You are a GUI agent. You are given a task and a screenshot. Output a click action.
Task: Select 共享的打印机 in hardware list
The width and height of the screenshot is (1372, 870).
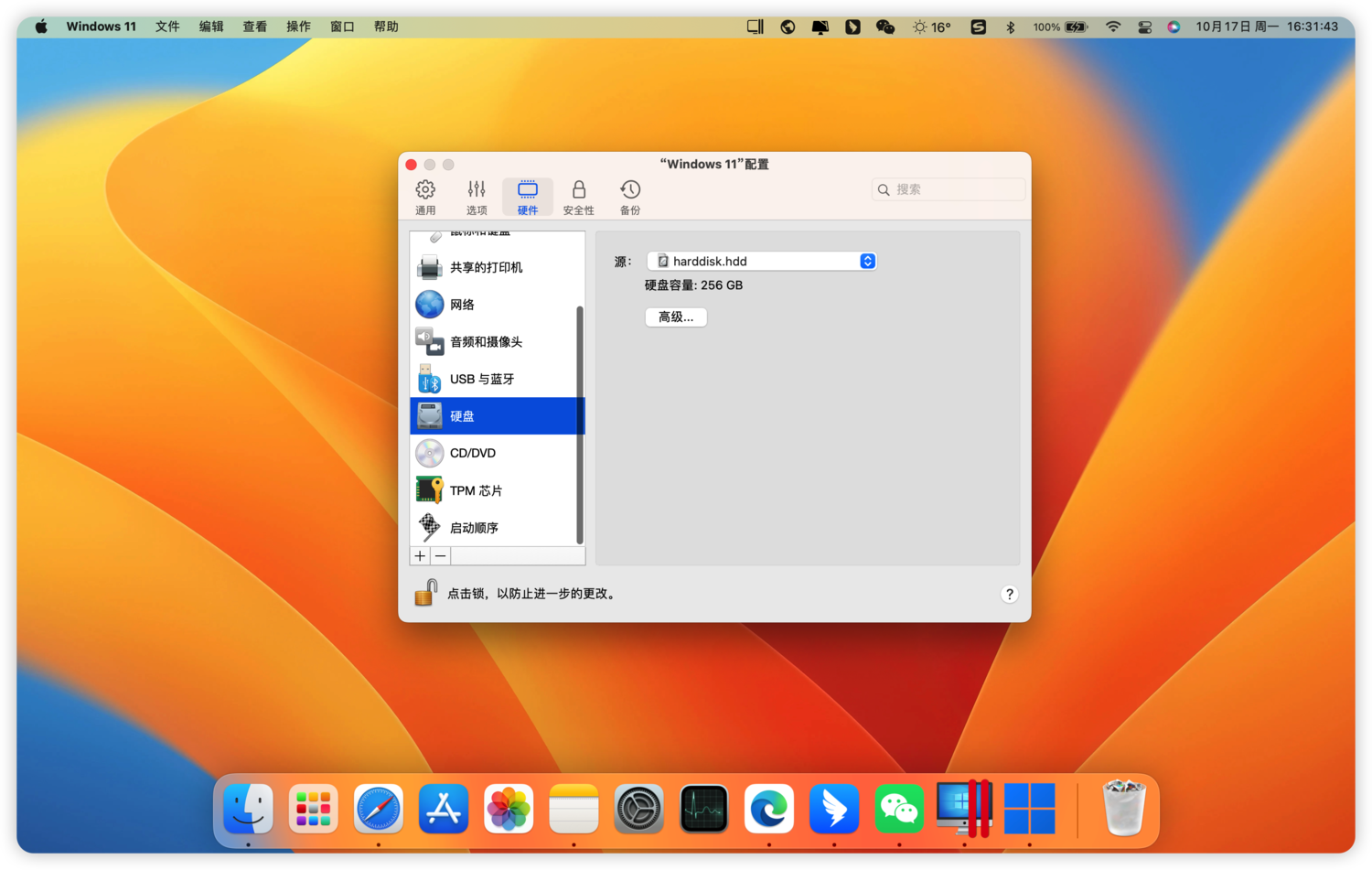point(497,267)
